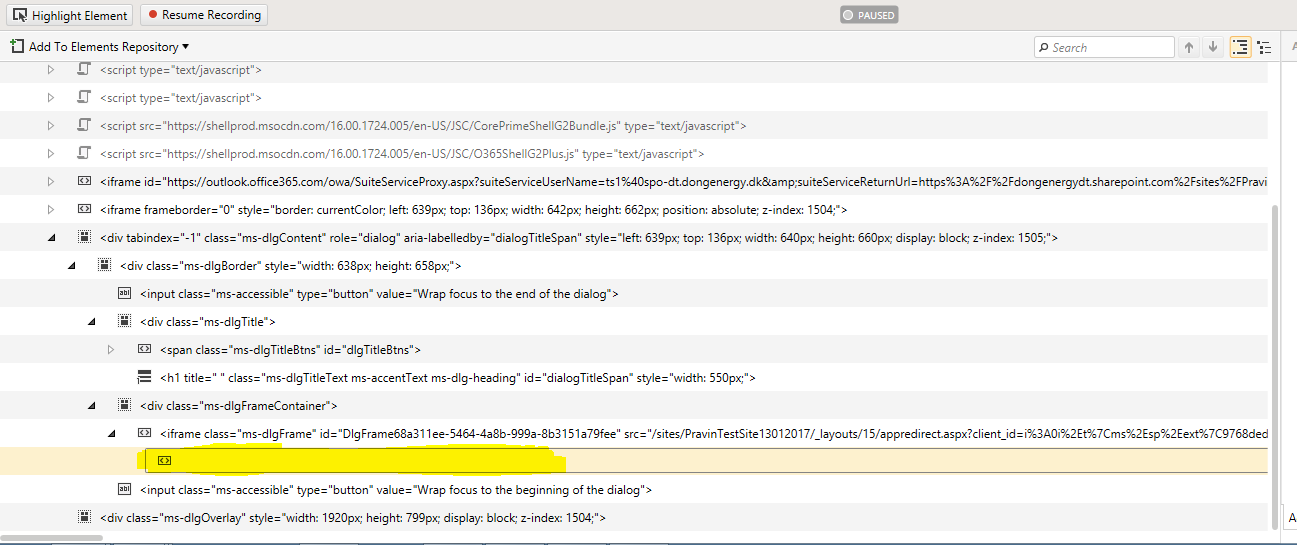
Task: Switch to the flat list view icon
Action: [x=1264, y=47]
